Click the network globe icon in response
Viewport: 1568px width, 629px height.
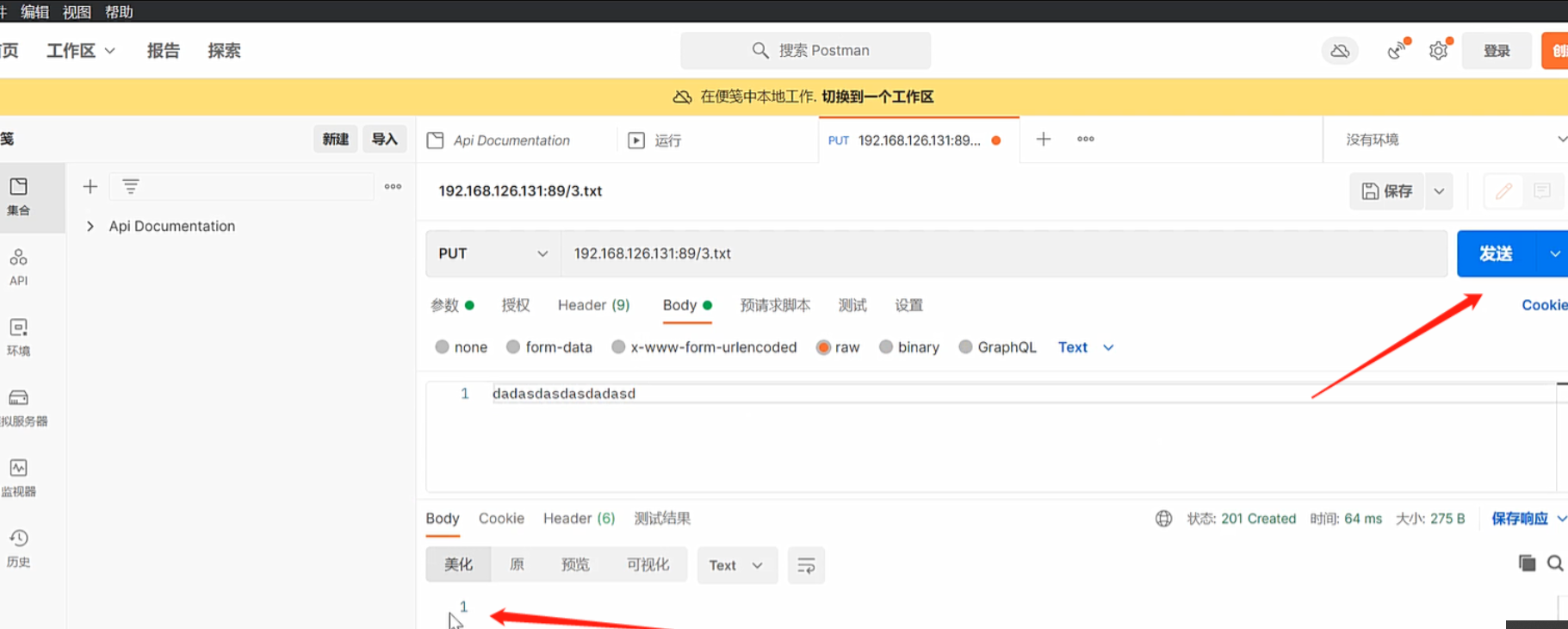click(x=1163, y=518)
